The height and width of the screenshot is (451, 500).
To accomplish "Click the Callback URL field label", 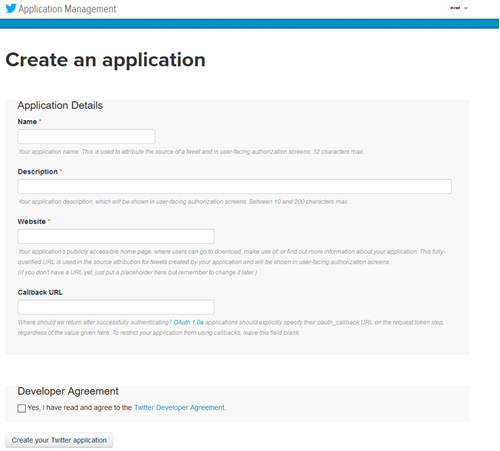I will pyautogui.click(x=40, y=292).
